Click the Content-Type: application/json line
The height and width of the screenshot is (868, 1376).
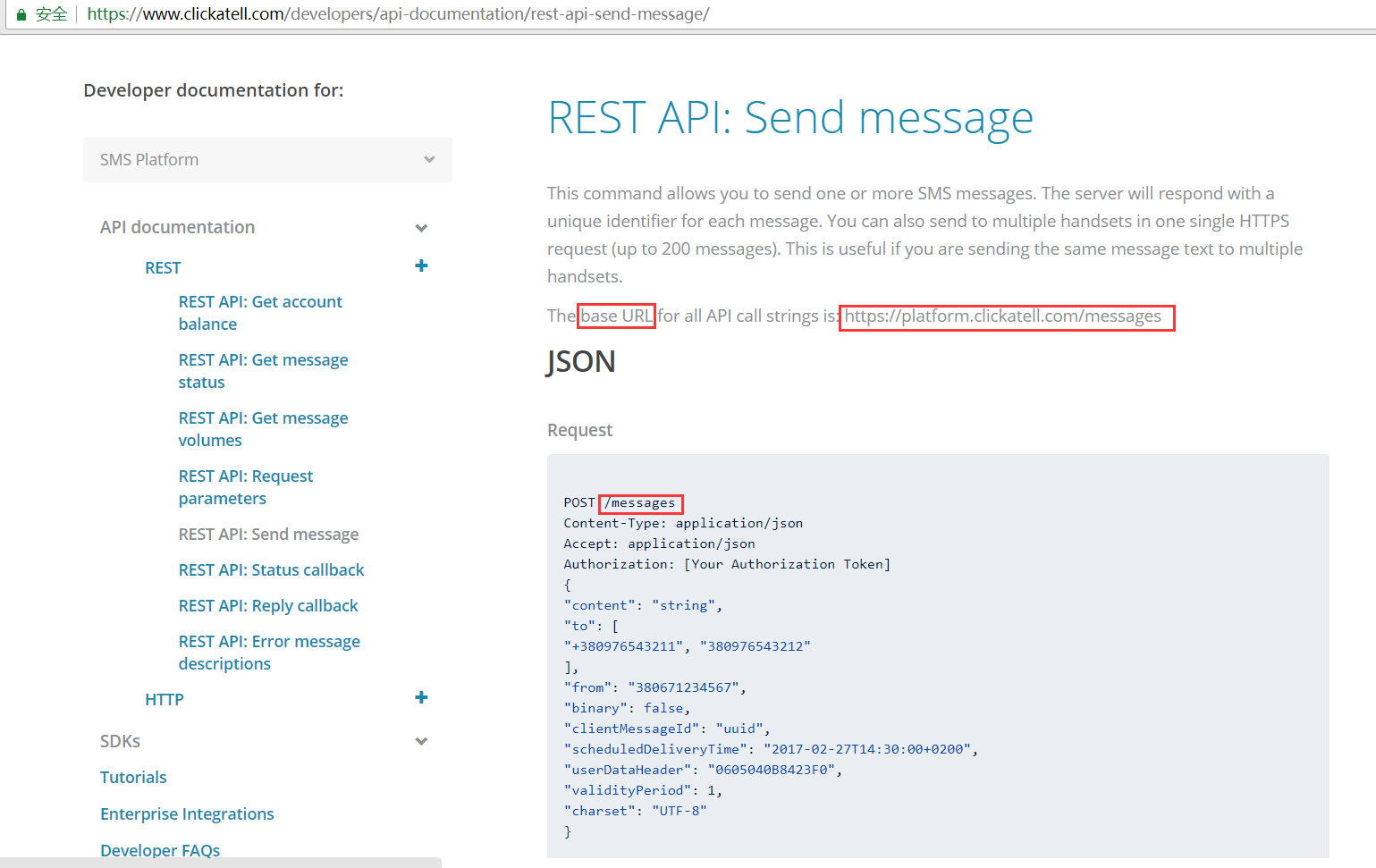coord(683,523)
